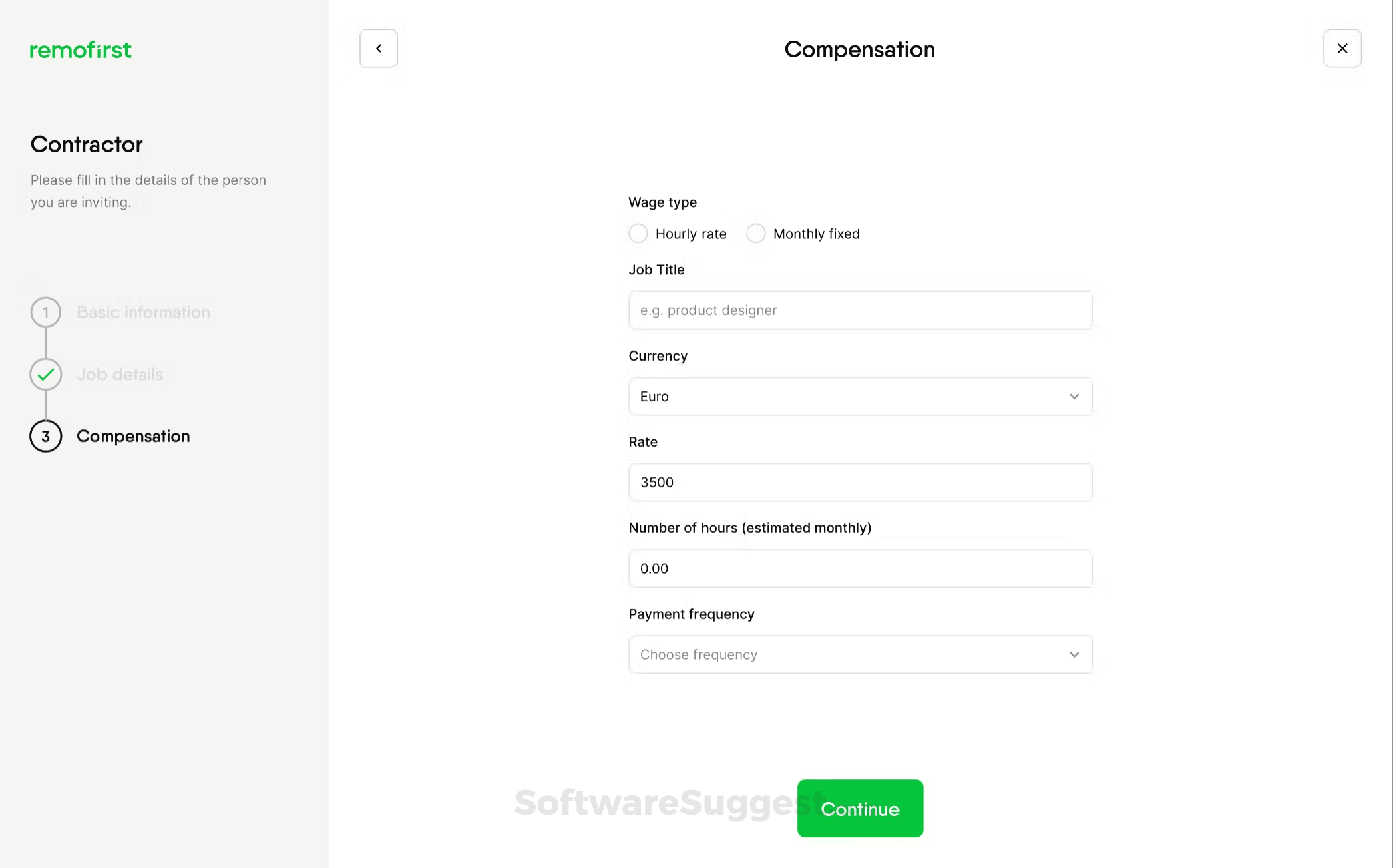Click the back arrow at the top
Image resolution: width=1393 pixels, height=868 pixels.
[x=378, y=48]
